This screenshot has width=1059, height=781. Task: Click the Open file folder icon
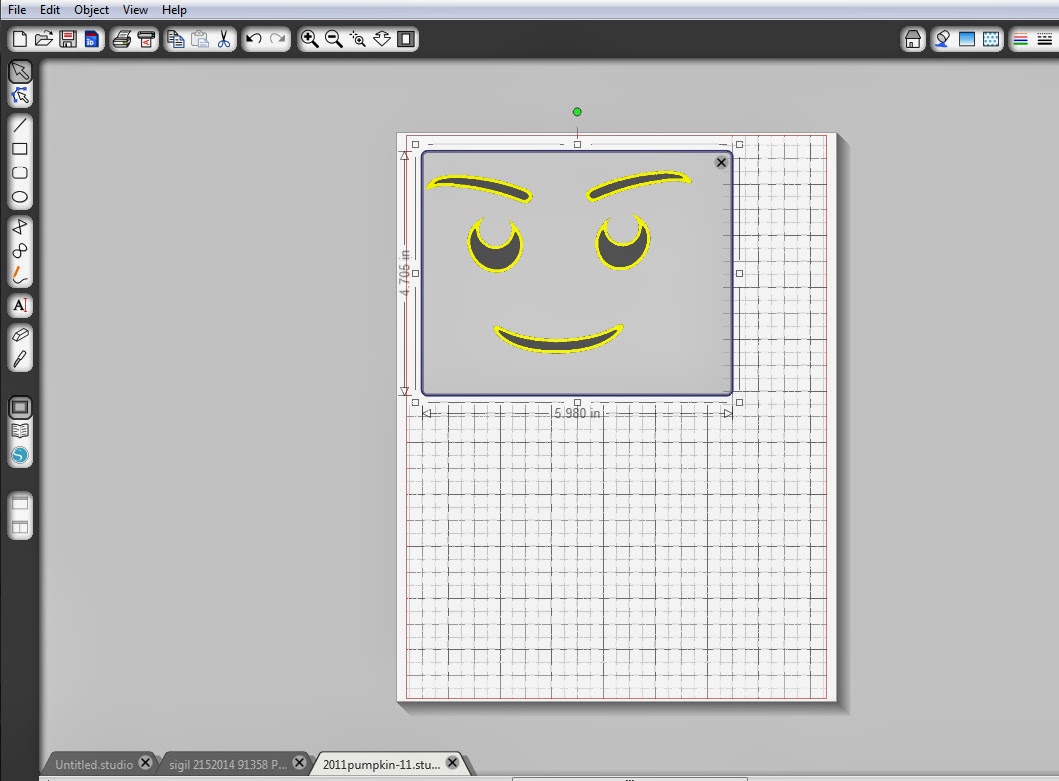(44, 39)
